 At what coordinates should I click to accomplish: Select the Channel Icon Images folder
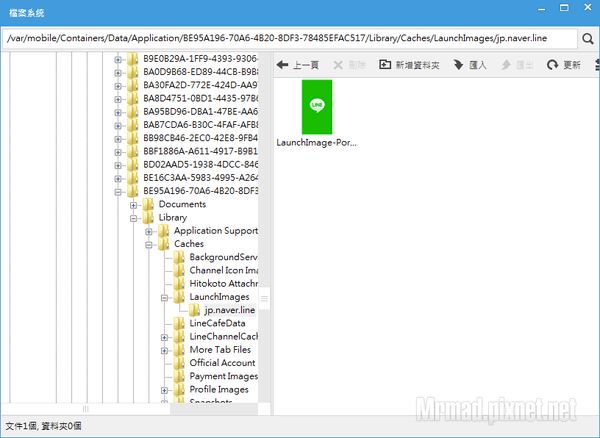click(x=223, y=270)
